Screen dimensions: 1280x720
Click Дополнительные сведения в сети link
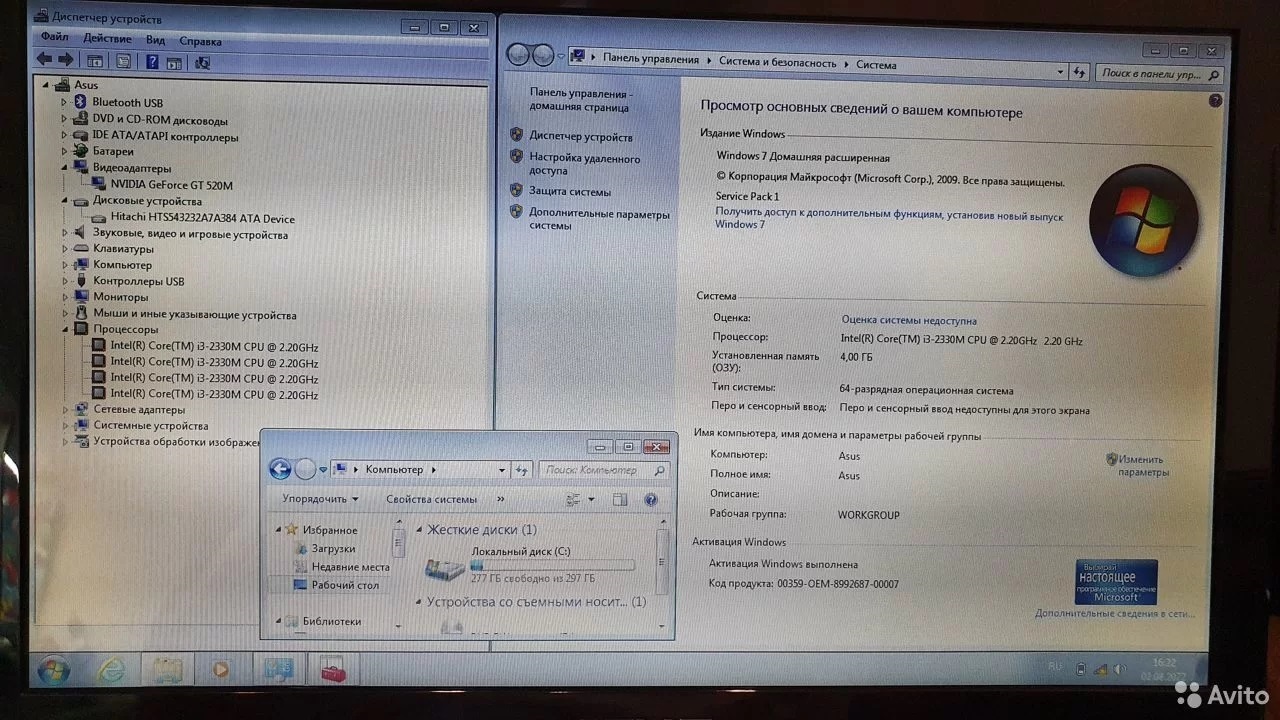pyautogui.click(x=1115, y=613)
